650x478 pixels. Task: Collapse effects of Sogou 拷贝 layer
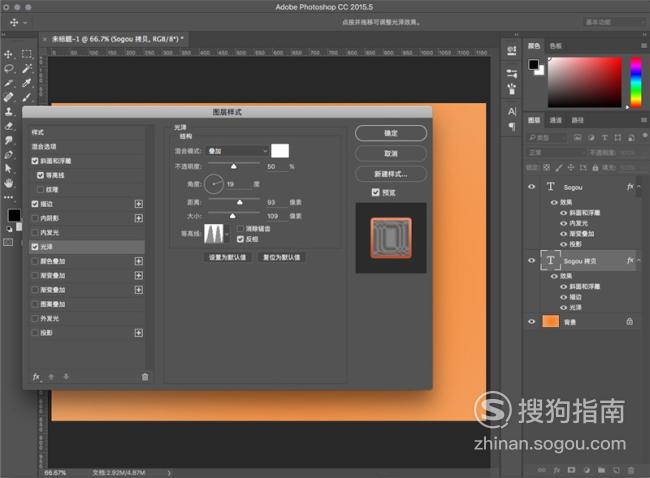tap(639, 261)
